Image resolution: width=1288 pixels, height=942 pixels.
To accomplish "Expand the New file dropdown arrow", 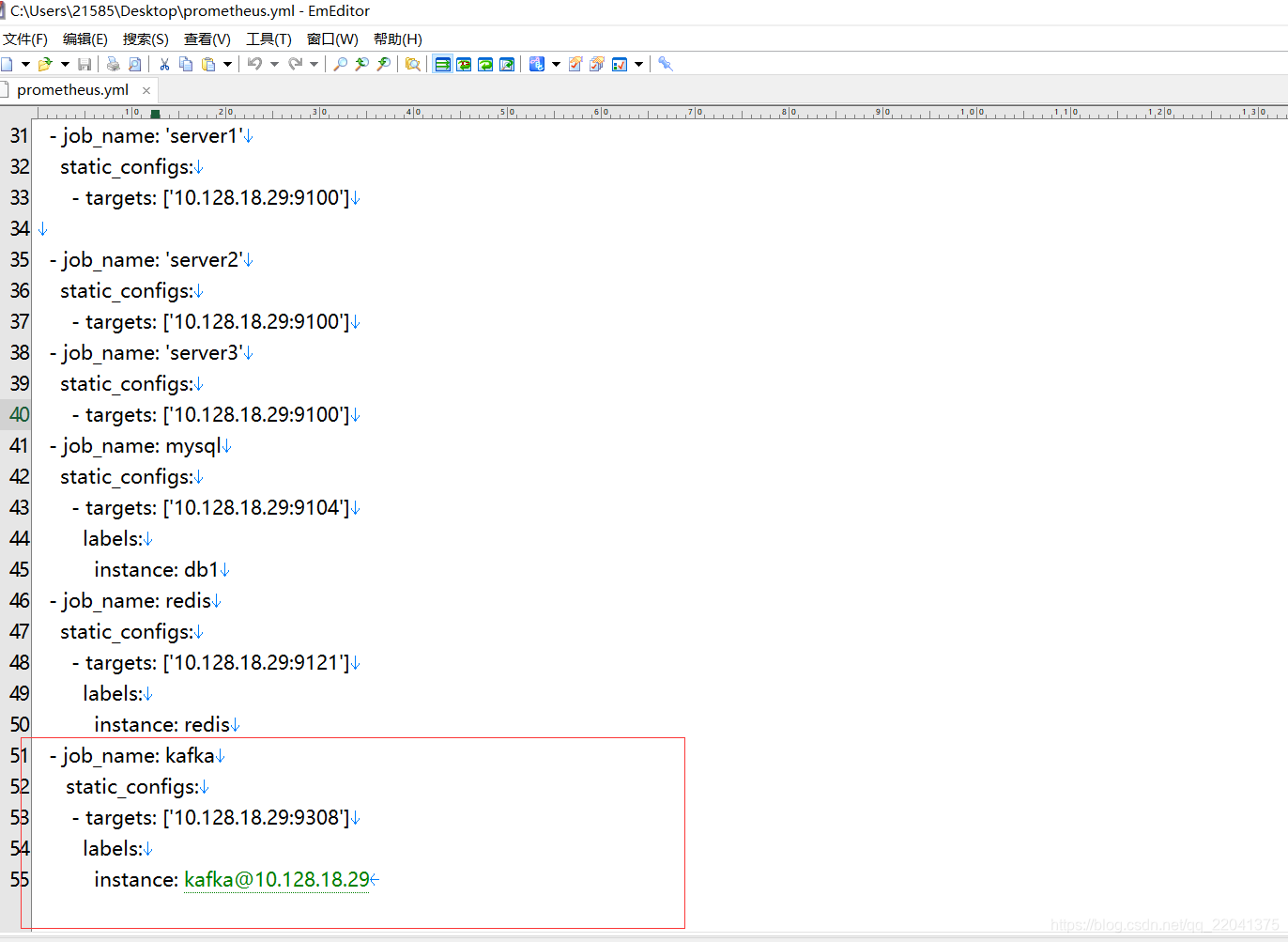I will pos(25,64).
